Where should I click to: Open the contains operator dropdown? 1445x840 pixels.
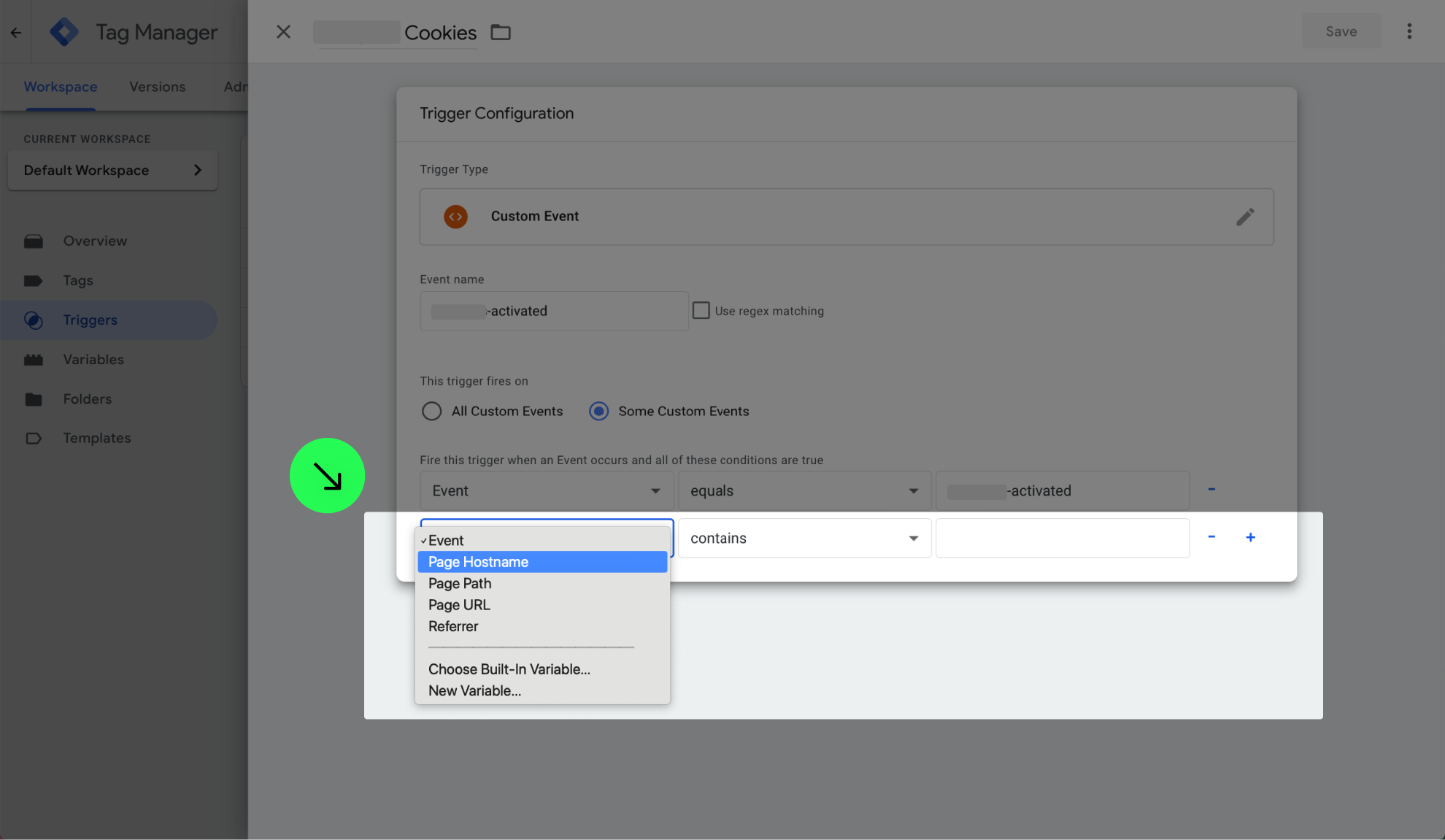coord(804,538)
